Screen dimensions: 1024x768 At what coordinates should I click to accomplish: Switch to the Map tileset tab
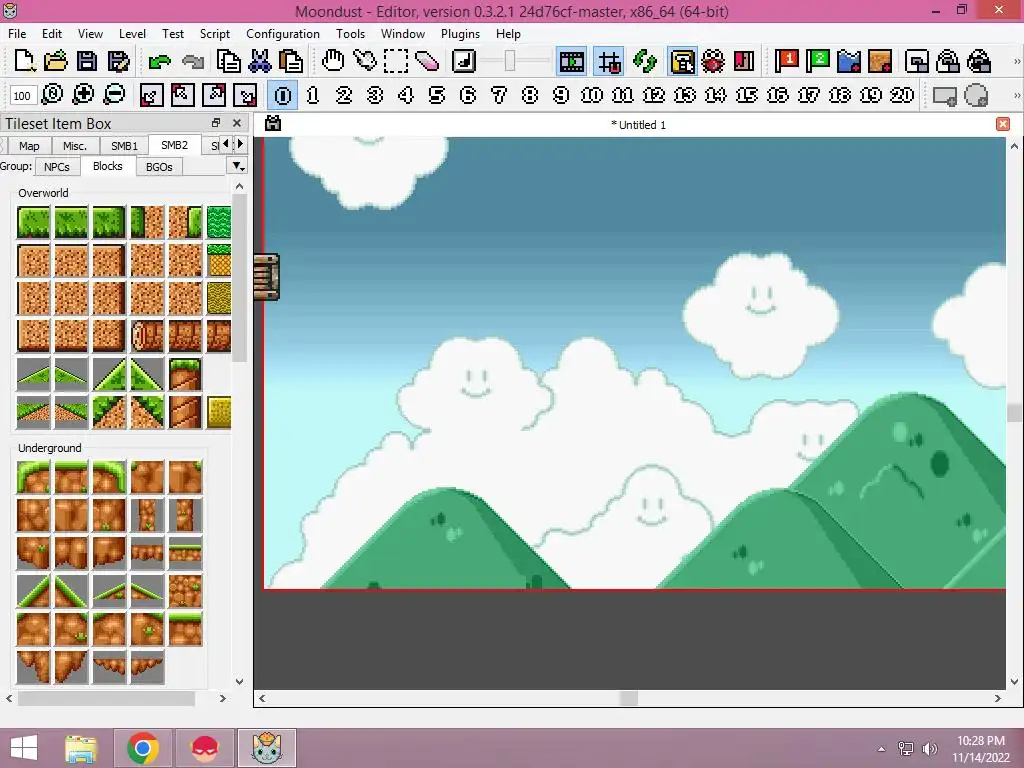pos(29,146)
